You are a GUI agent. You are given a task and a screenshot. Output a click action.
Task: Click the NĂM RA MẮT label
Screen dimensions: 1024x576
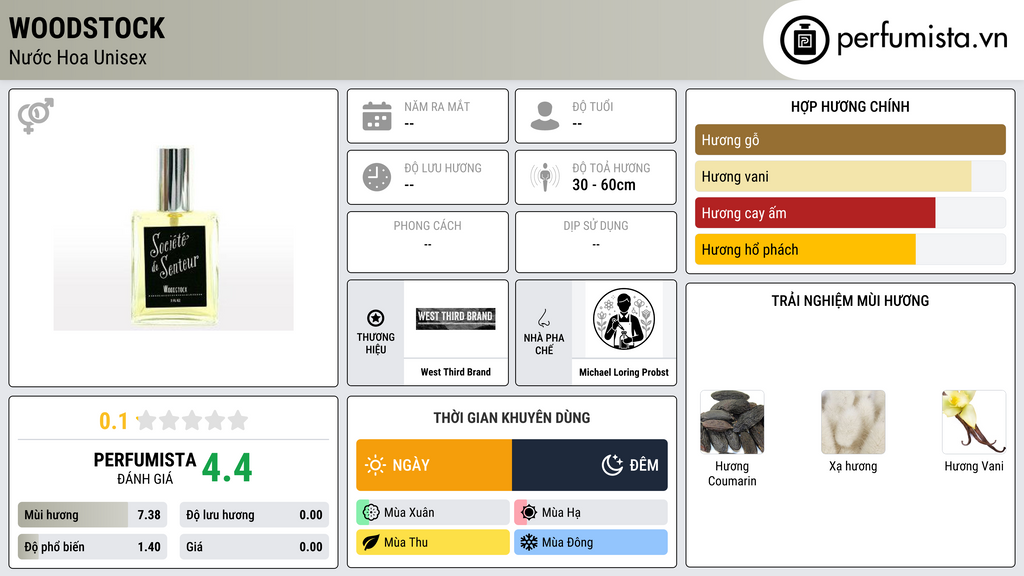[437, 106]
